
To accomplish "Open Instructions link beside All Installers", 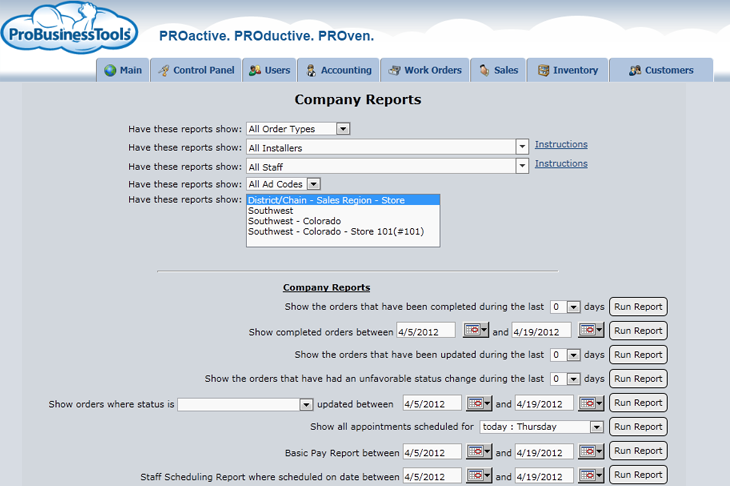I will 561,145.
